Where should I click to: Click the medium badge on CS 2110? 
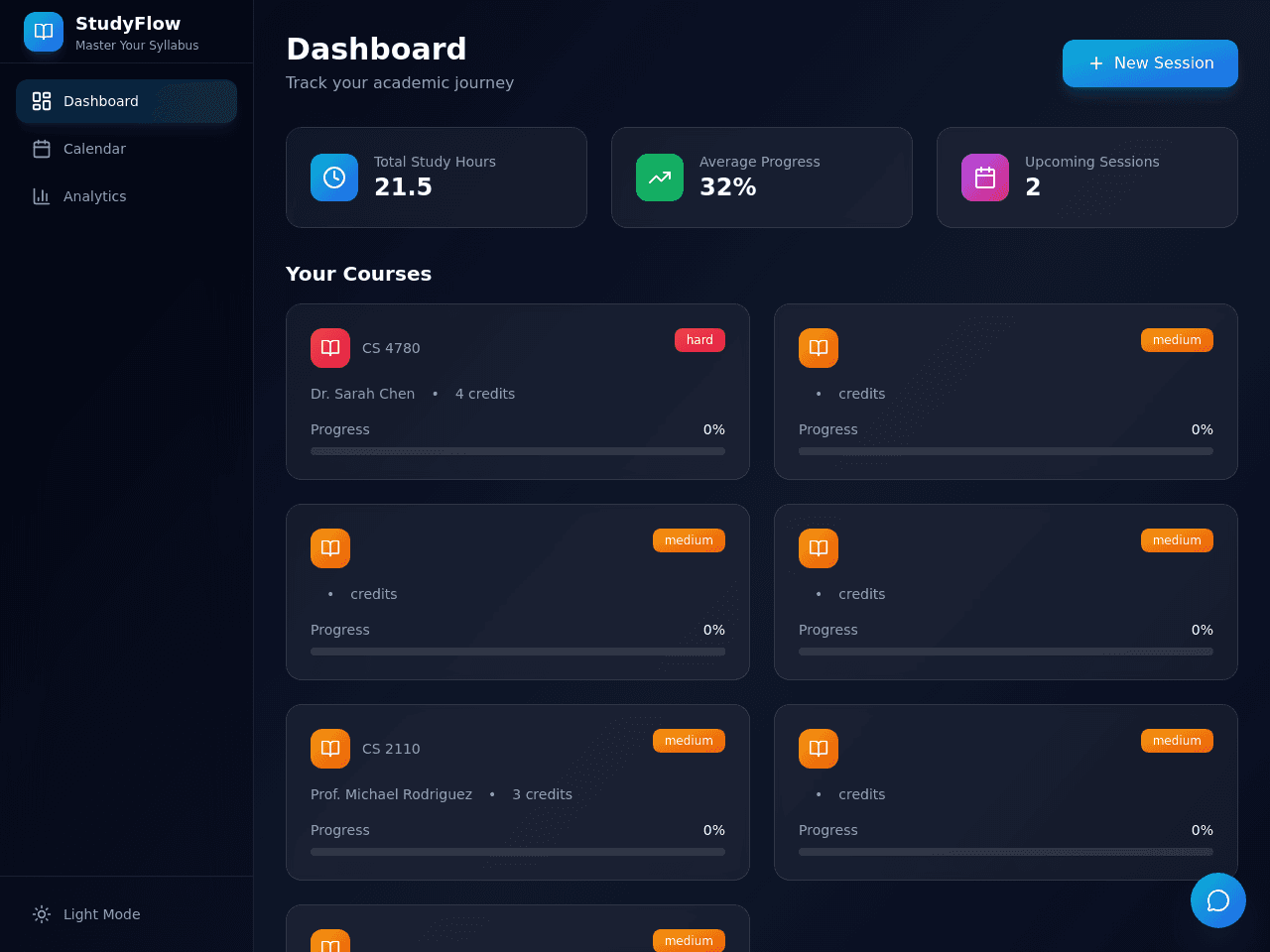click(x=689, y=741)
